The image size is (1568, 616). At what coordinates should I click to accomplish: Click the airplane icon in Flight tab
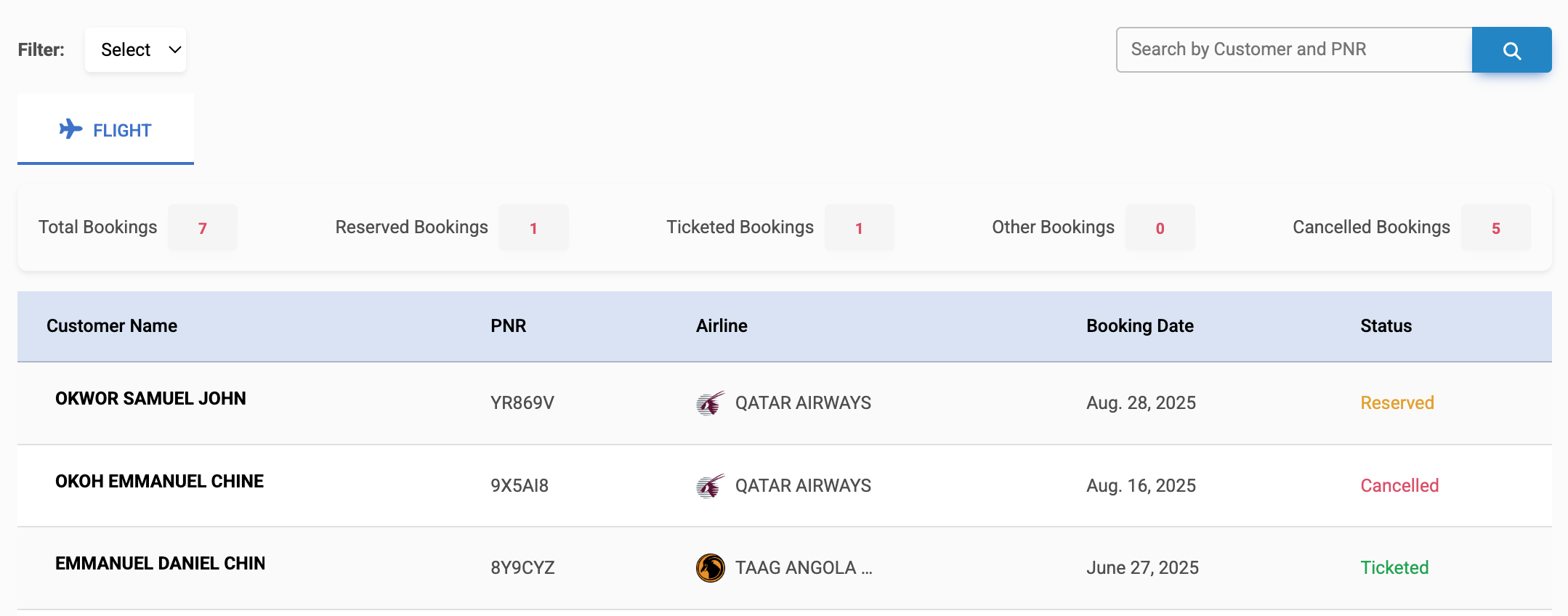70,129
